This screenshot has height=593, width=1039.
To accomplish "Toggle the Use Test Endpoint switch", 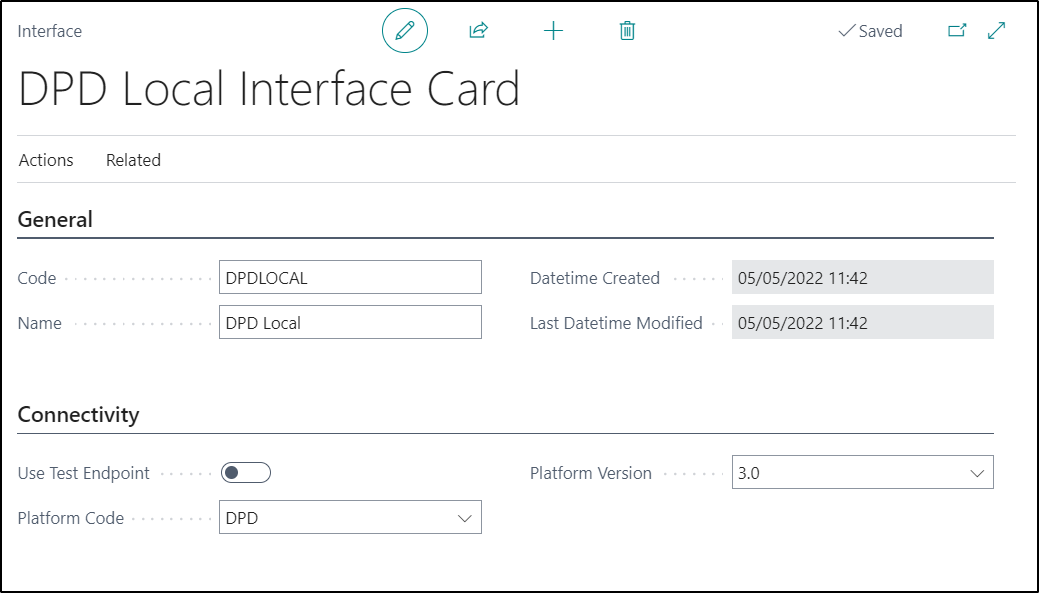I will coord(246,472).
